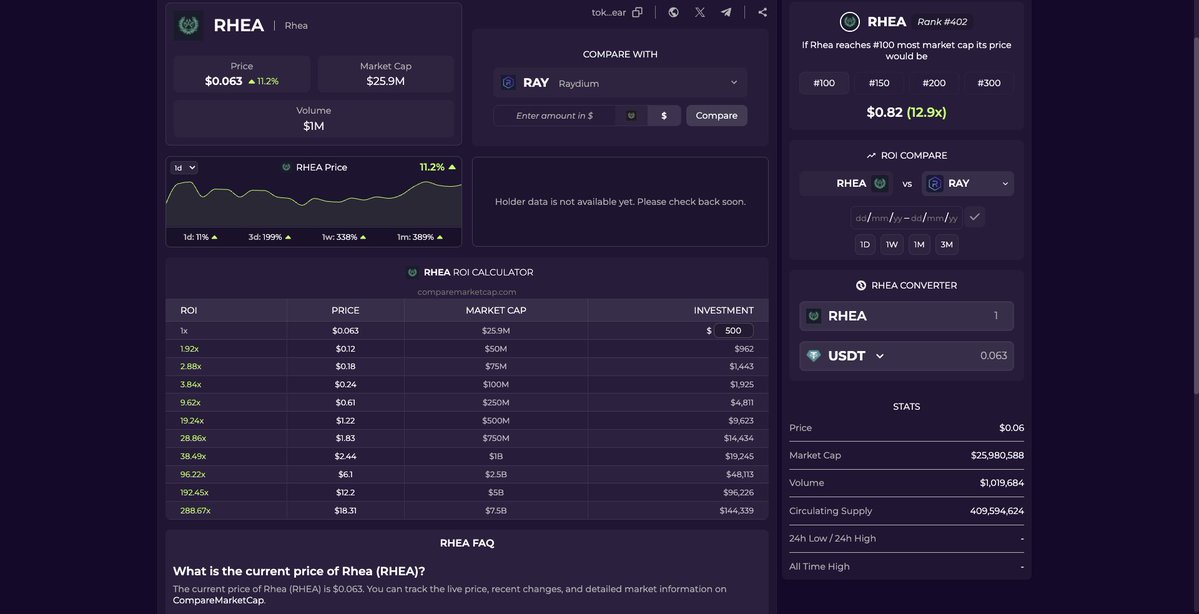Open the 1d chart timeframe dropdown

pyautogui.click(x=184, y=167)
